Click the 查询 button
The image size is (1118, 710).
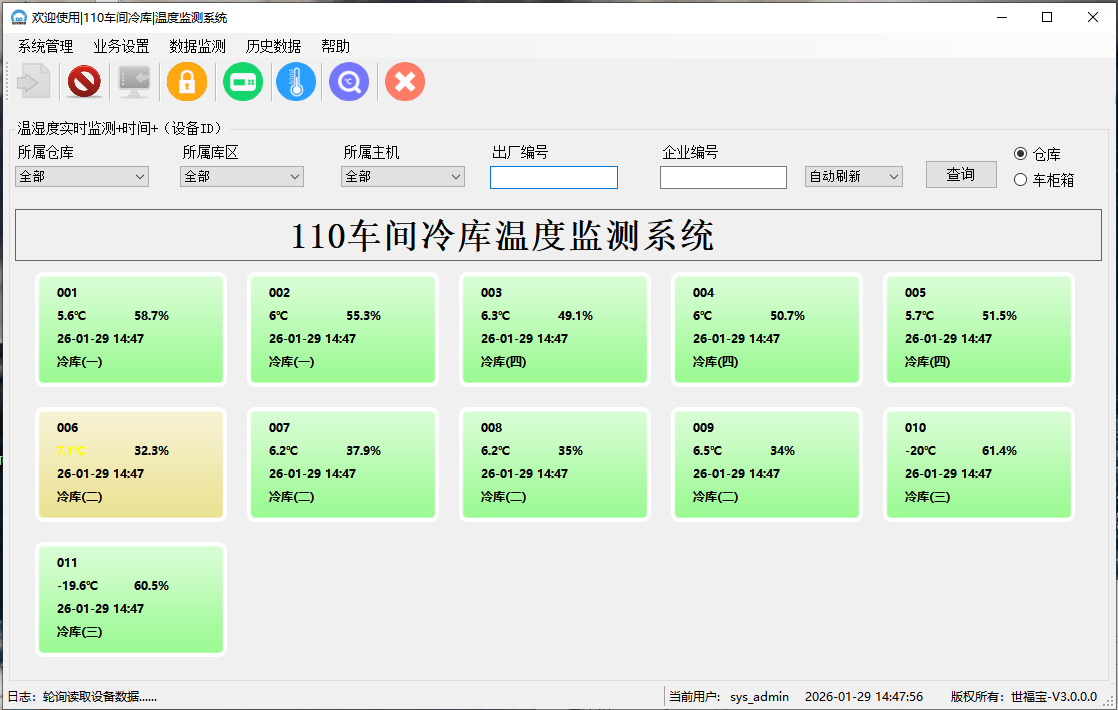pos(960,174)
